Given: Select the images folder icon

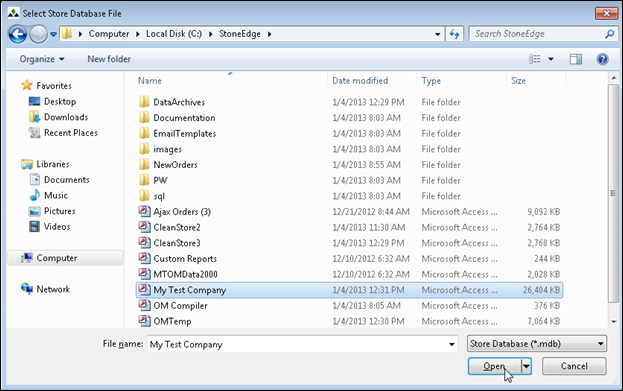Looking at the screenshot, I should (x=144, y=149).
